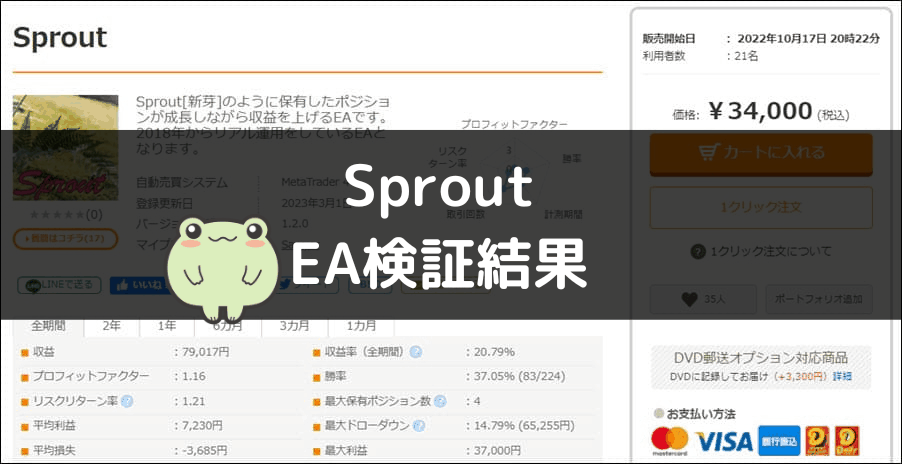Click the LINEで送る share button

(59, 285)
